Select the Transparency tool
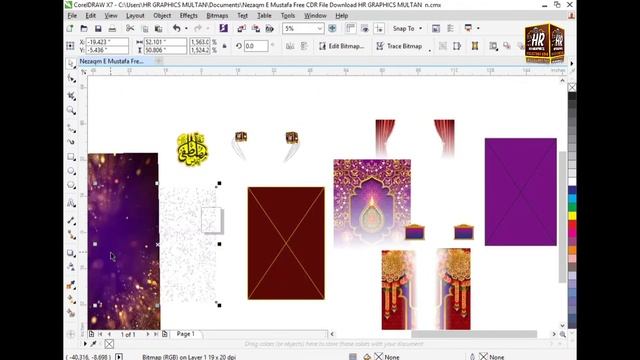The height and width of the screenshot is (360, 640). 71,267
